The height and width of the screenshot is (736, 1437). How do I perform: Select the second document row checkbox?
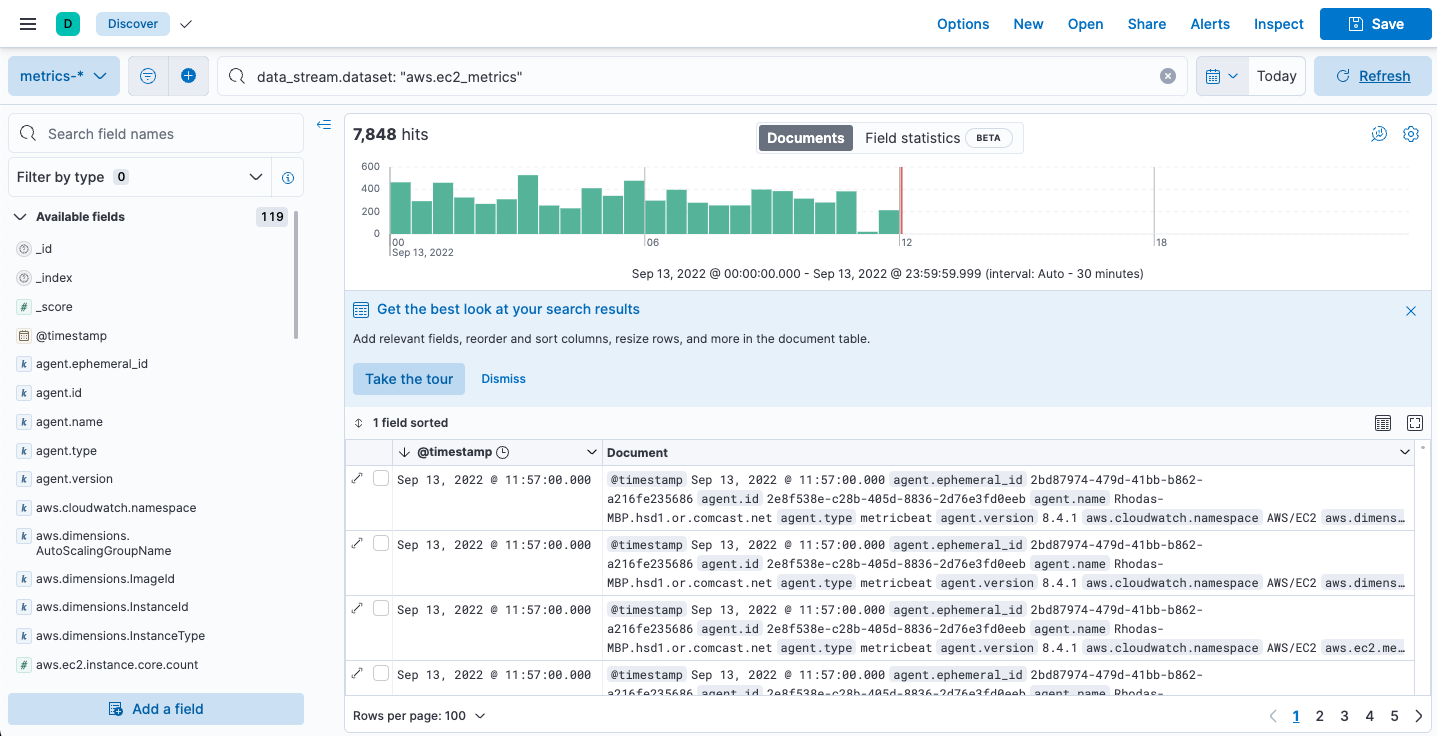tap(380, 543)
